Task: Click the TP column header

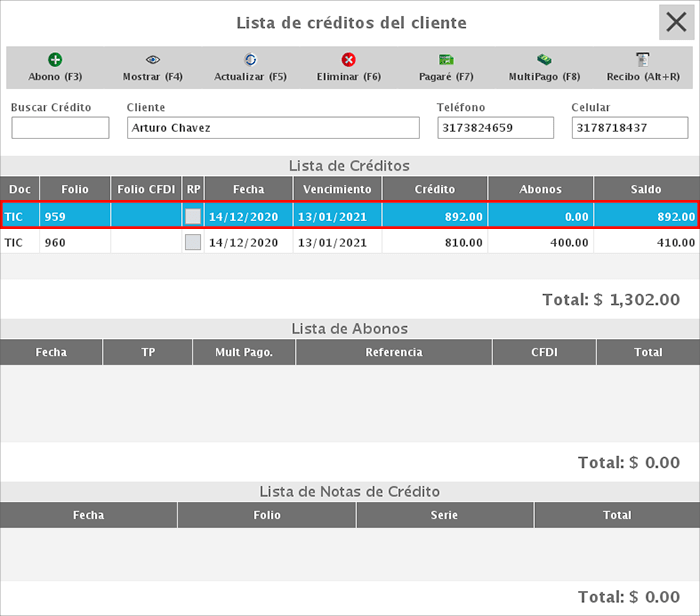Action: (148, 352)
